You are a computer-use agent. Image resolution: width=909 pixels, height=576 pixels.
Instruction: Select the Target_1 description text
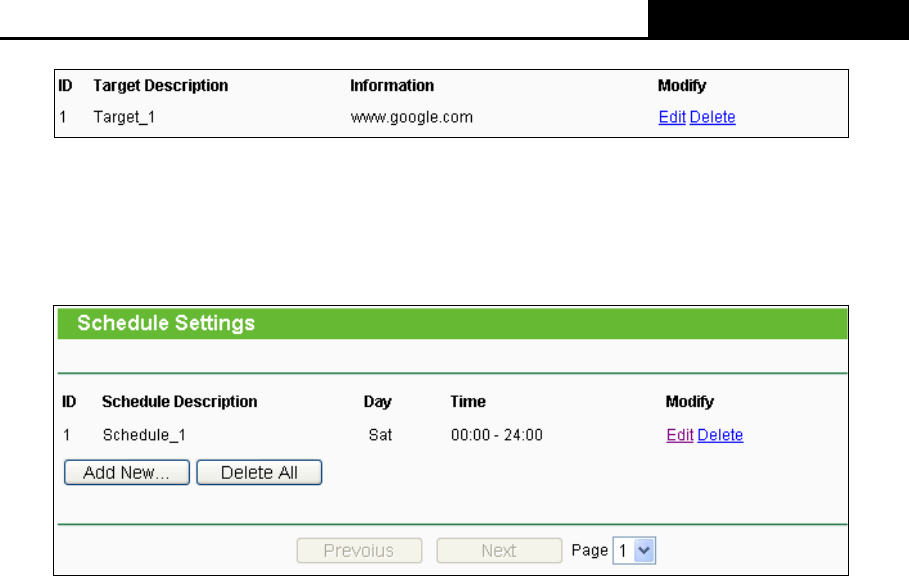click(124, 117)
